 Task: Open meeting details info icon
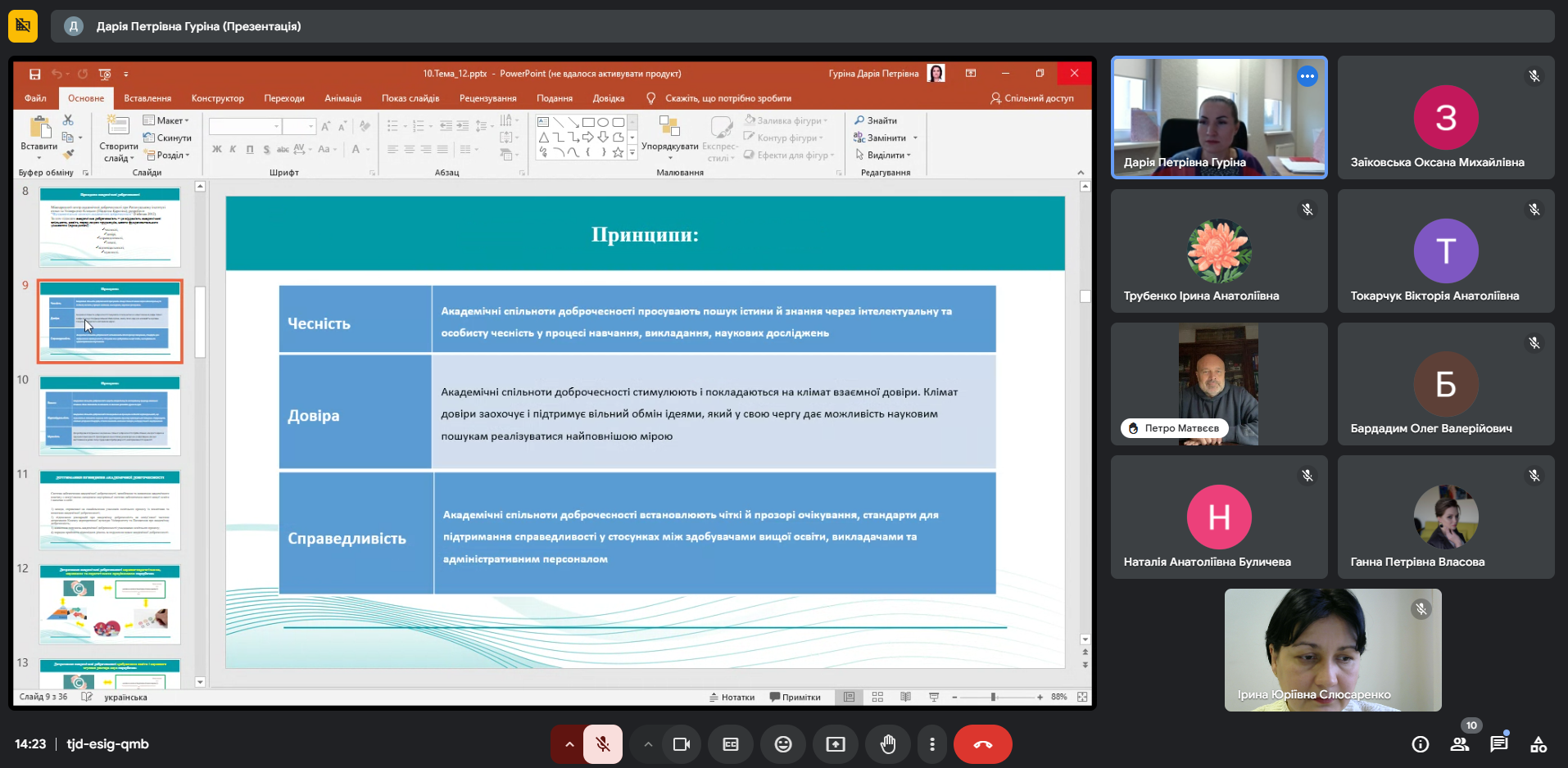coord(1421,744)
